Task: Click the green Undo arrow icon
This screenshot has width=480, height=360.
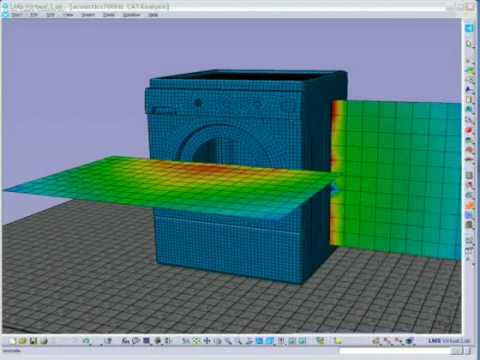Action: click(x=86, y=341)
